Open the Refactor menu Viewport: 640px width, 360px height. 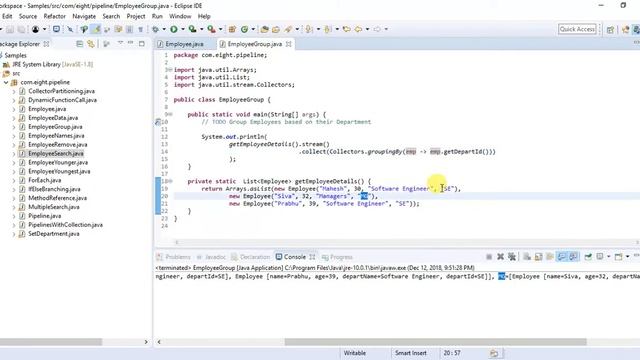pyautogui.click(x=54, y=16)
